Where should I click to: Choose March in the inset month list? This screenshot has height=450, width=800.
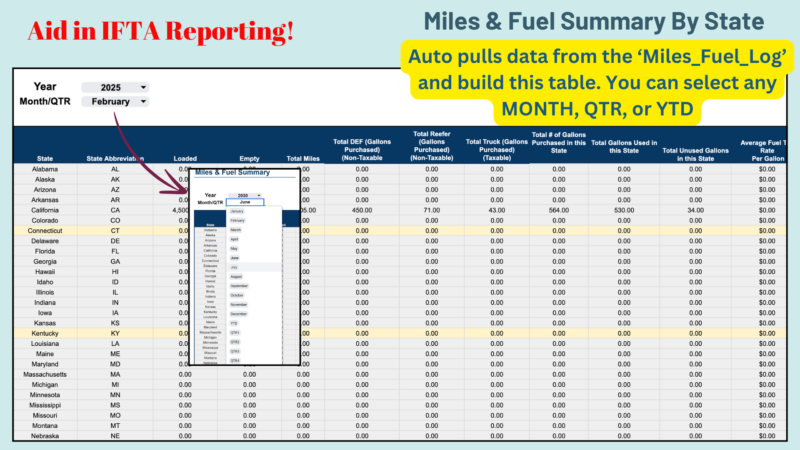tap(236, 230)
